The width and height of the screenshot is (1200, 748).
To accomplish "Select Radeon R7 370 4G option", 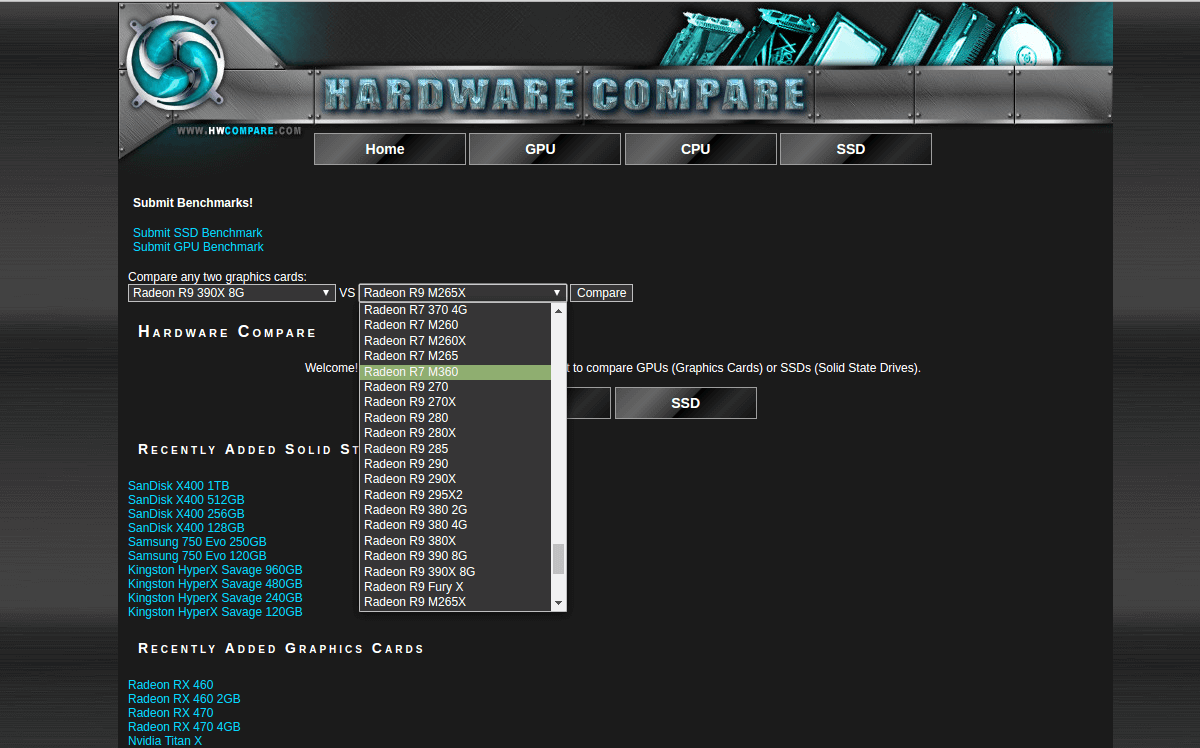I will tap(455, 310).
